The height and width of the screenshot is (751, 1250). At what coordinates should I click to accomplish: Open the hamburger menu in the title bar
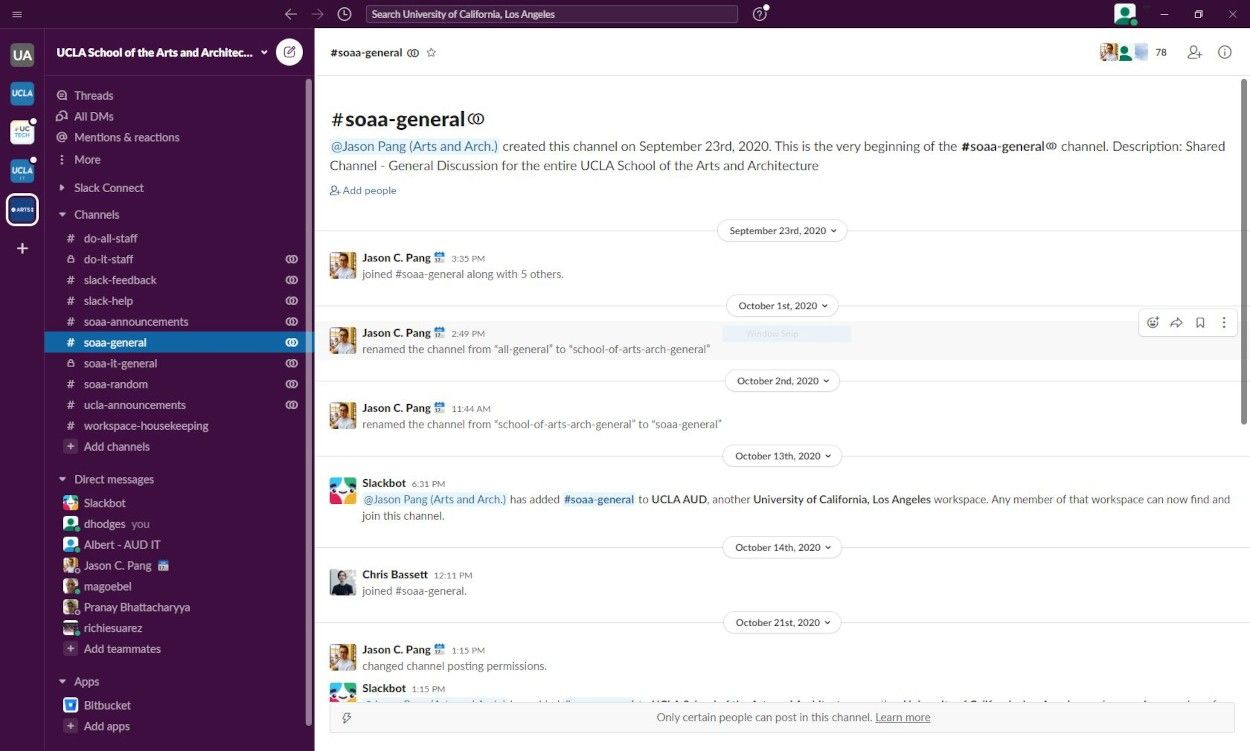tap(17, 14)
